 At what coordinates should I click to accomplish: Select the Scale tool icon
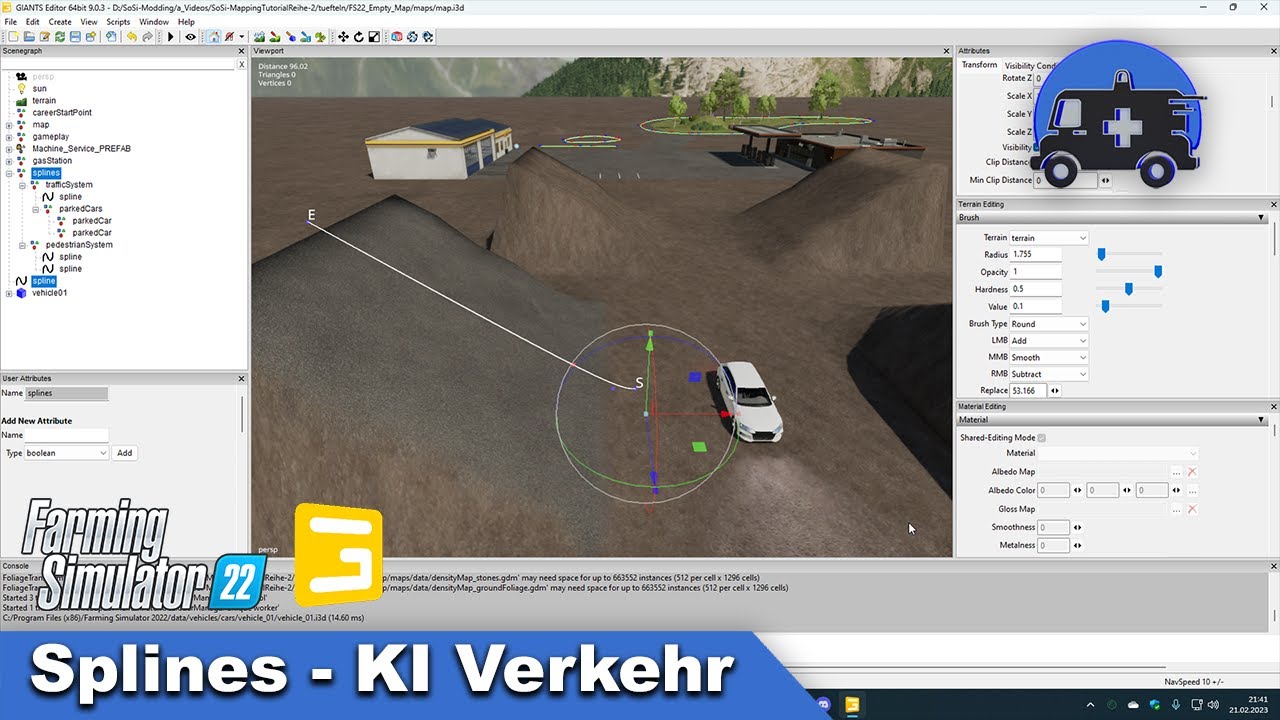(374, 37)
